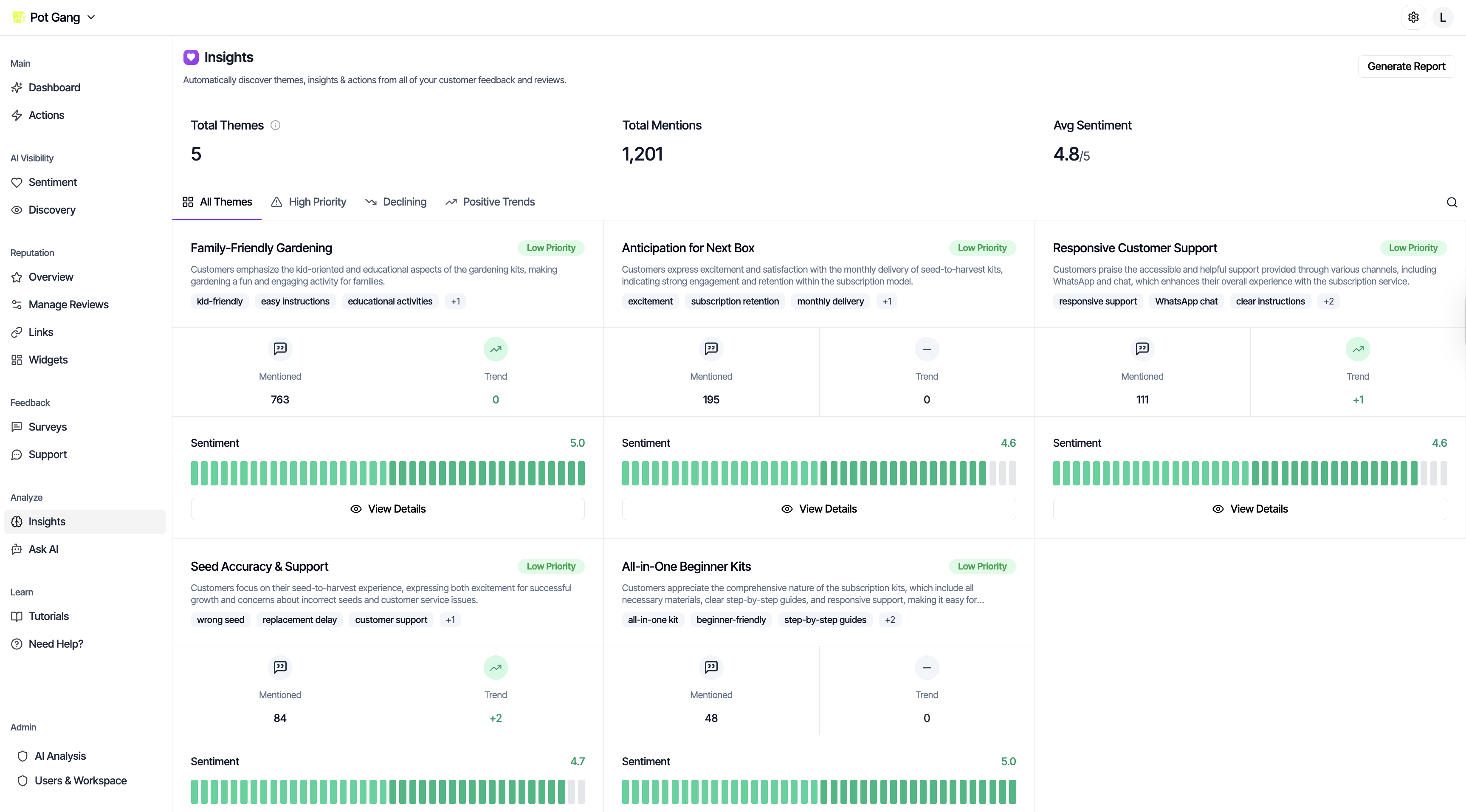Click the Generate Report button
Viewport: 1466px width, 812px height.
[x=1406, y=65]
